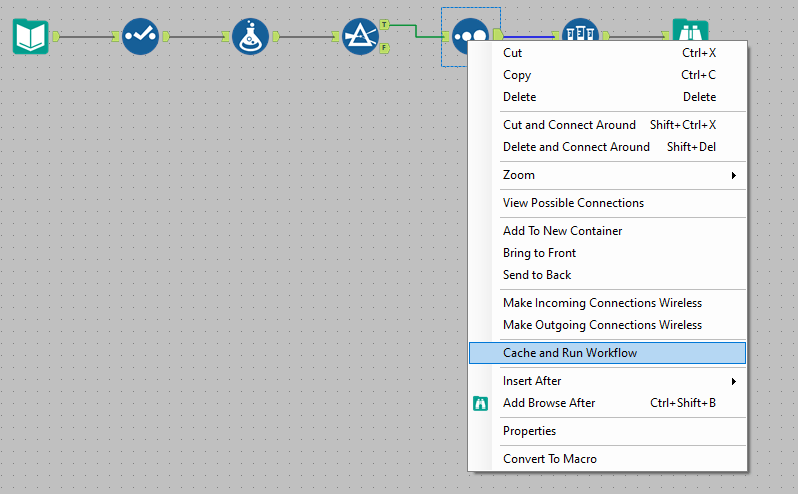Select the test tubes tool node
This screenshot has height=494, width=798.
(580, 32)
